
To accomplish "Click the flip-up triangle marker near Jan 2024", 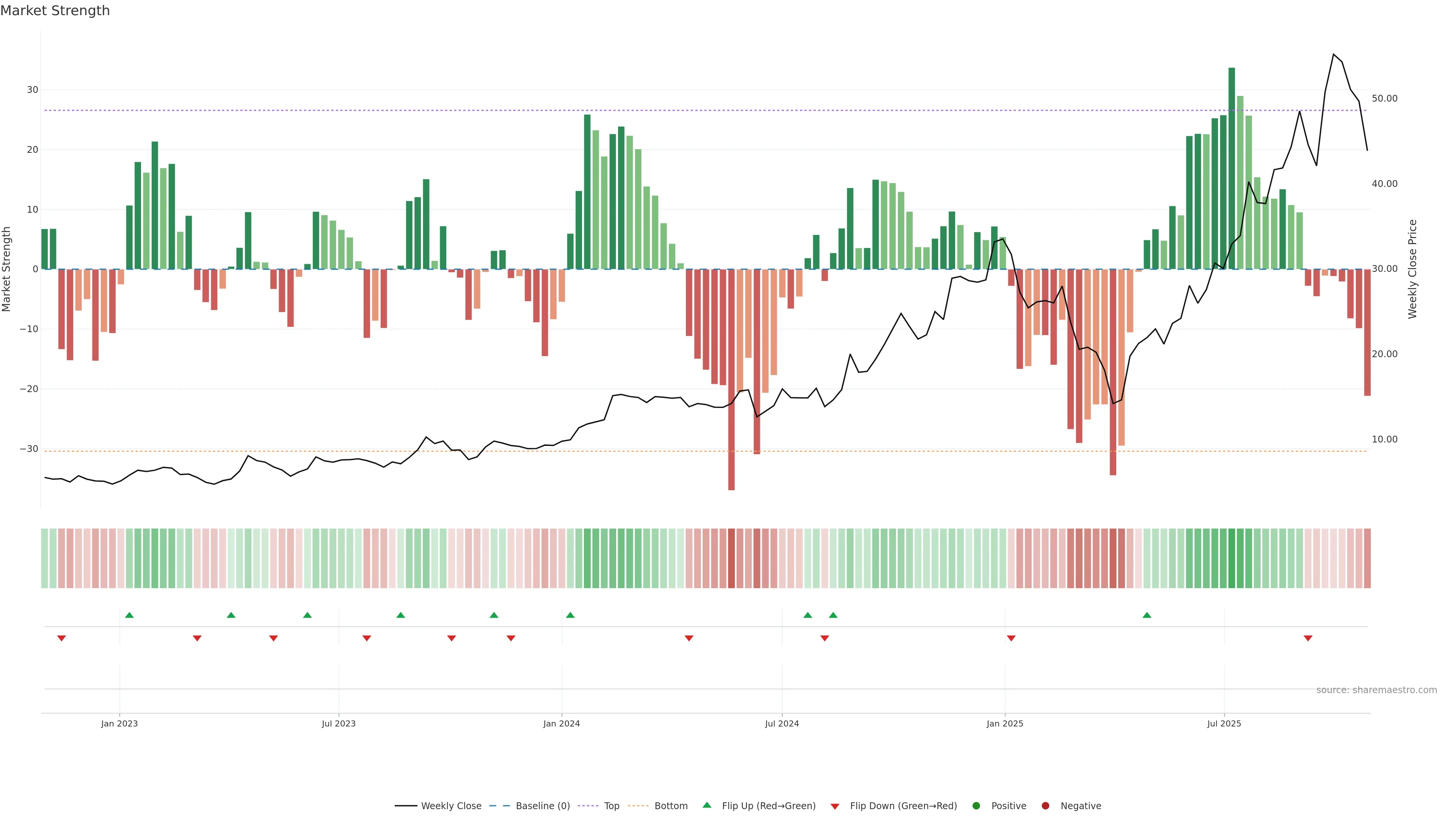I will (570, 615).
